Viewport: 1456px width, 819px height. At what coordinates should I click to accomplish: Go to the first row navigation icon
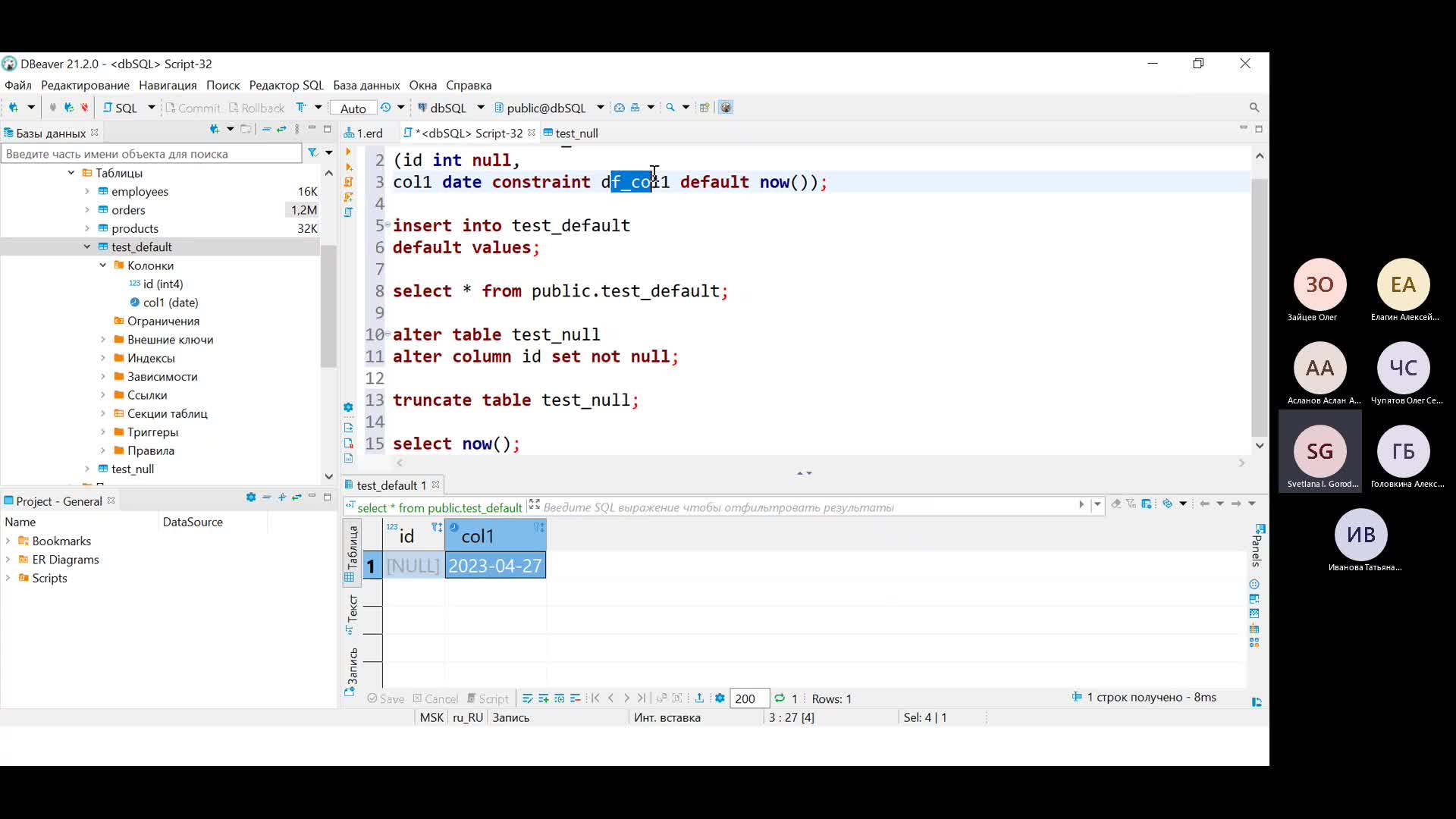pyautogui.click(x=595, y=698)
